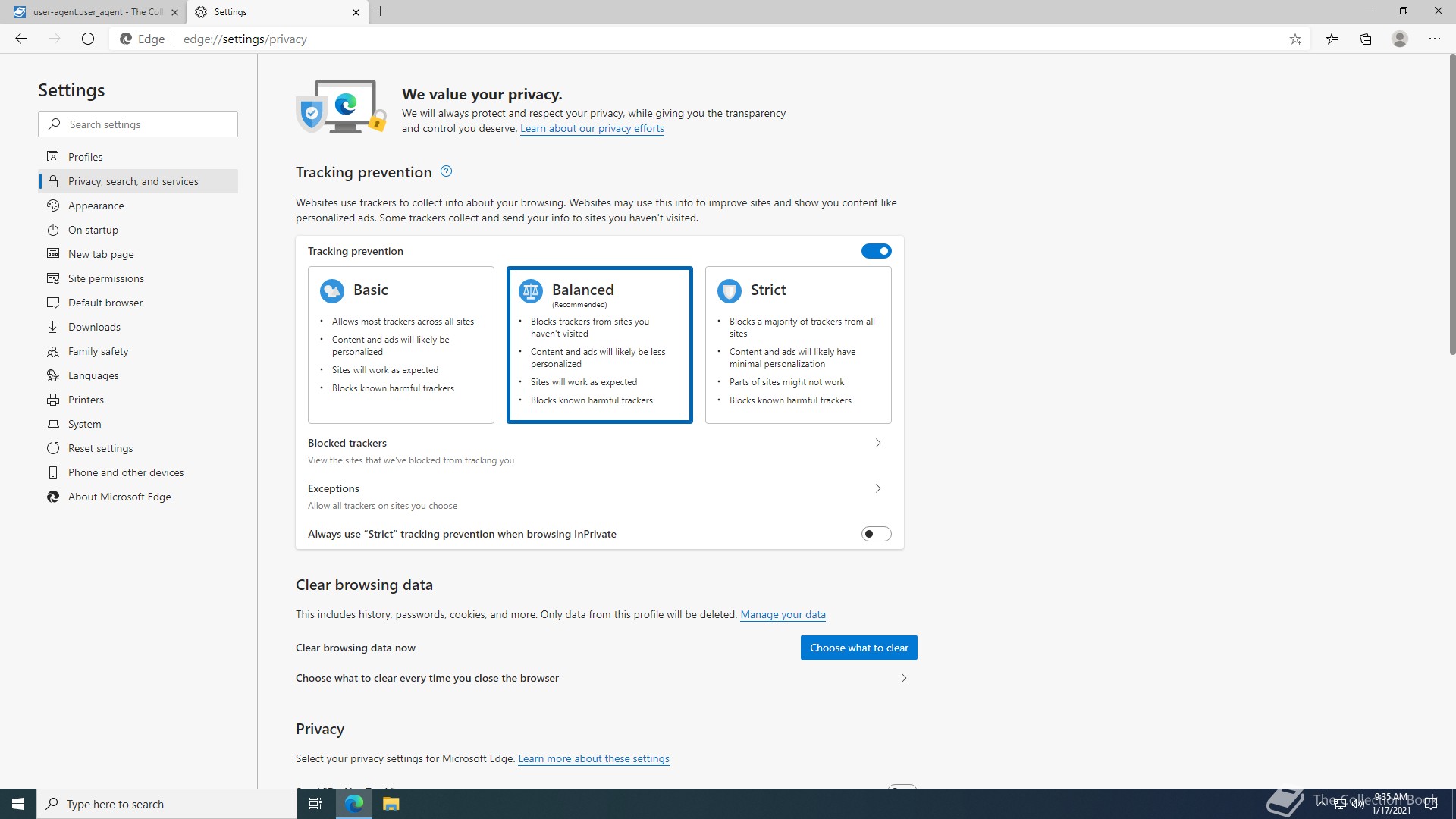The height and width of the screenshot is (819, 1456).
Task: Click the Search settings field
Action: (x=138, y=124)
